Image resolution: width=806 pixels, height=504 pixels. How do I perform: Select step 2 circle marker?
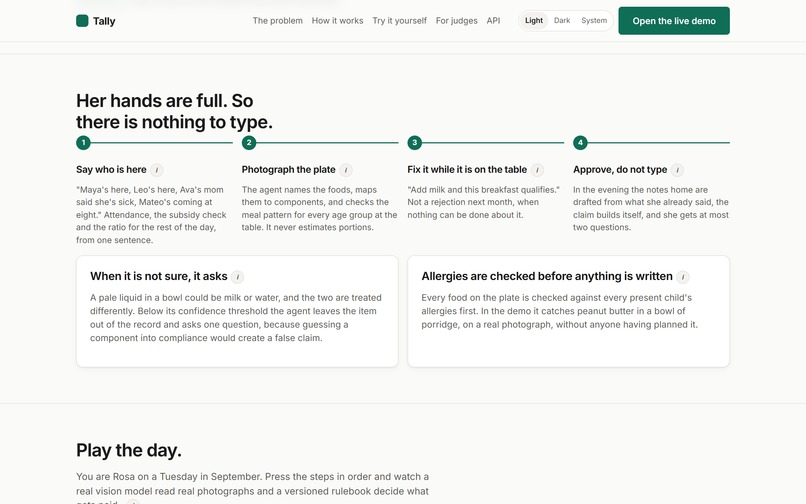[249, 142]
